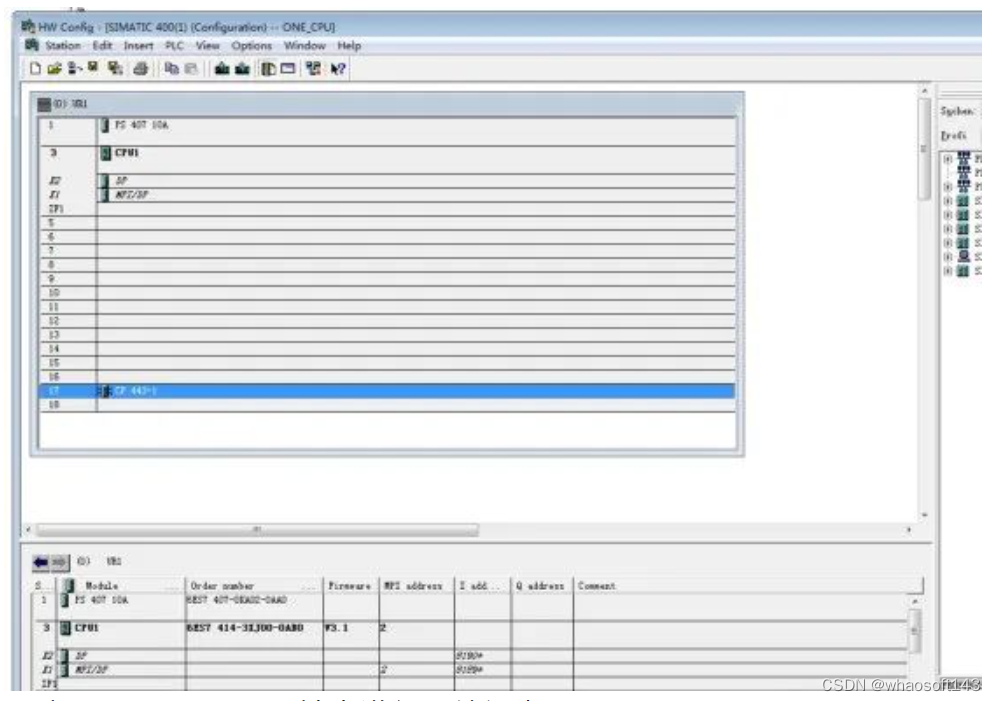This screenshot has height=701, width=996.
Task: Click the Comment column header
Action: pyautogui.click(x=748, y=585)
